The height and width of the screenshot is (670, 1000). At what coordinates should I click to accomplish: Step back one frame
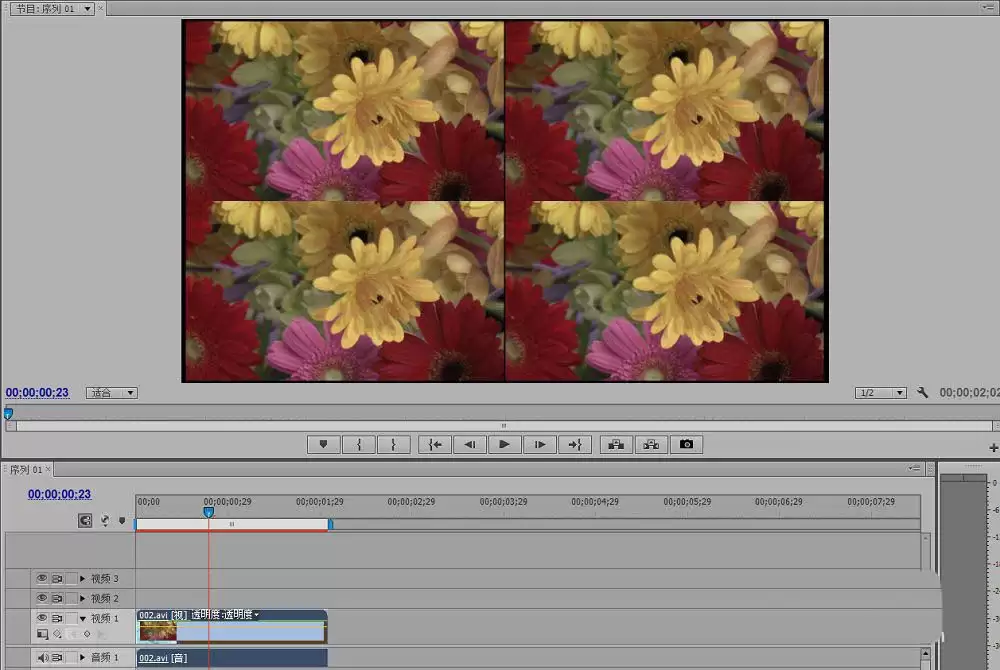tap(470, 444)
